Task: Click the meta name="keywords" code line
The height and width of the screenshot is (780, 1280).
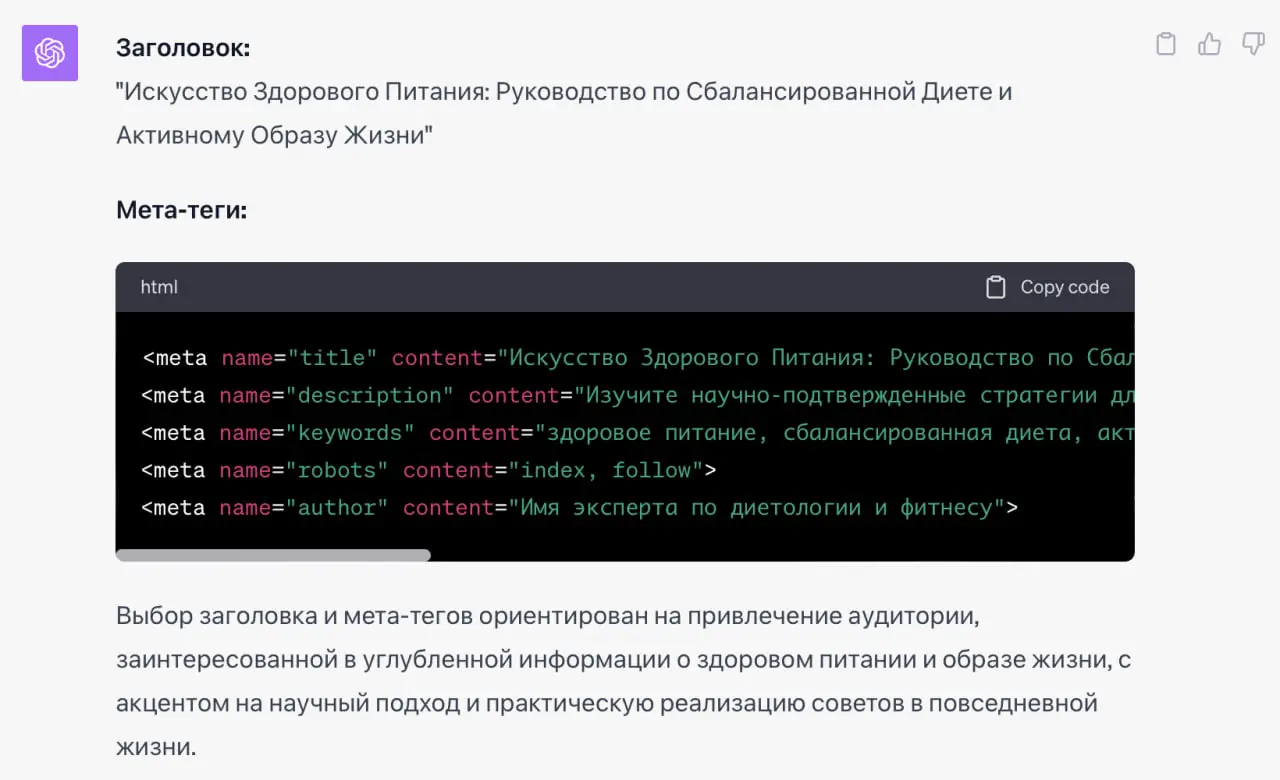Action: pos(638,433)
